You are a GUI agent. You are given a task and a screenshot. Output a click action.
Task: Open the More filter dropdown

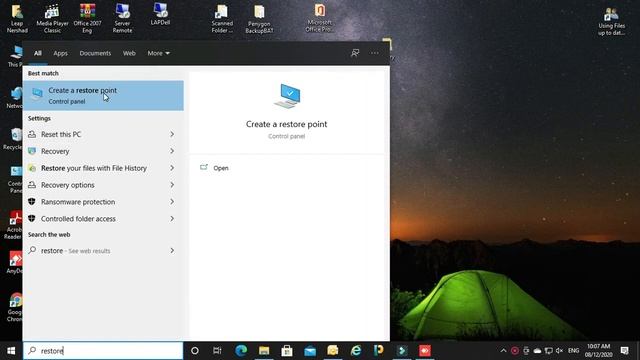click(158, 53)
